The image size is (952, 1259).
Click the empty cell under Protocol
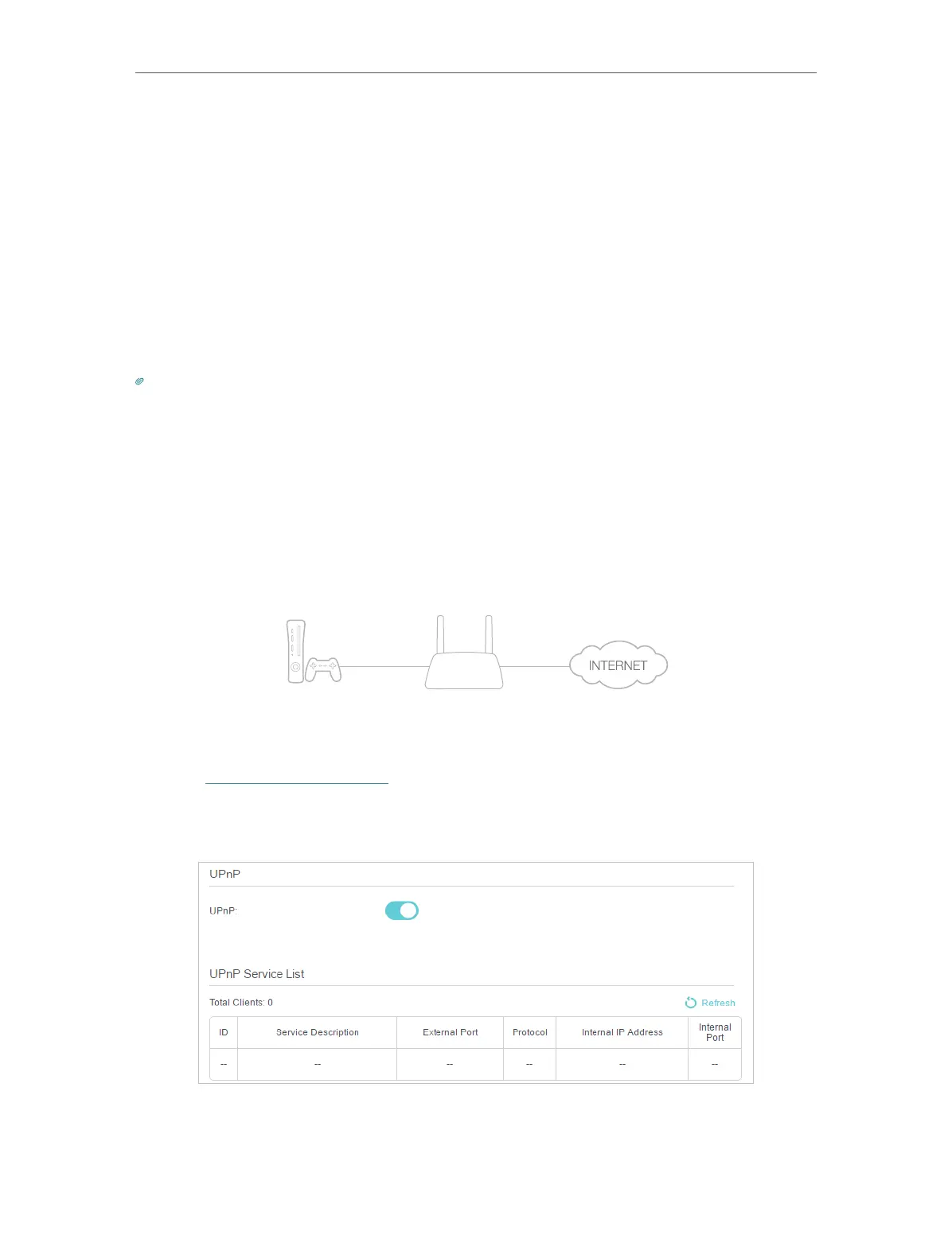click(x=530, y=1064)
